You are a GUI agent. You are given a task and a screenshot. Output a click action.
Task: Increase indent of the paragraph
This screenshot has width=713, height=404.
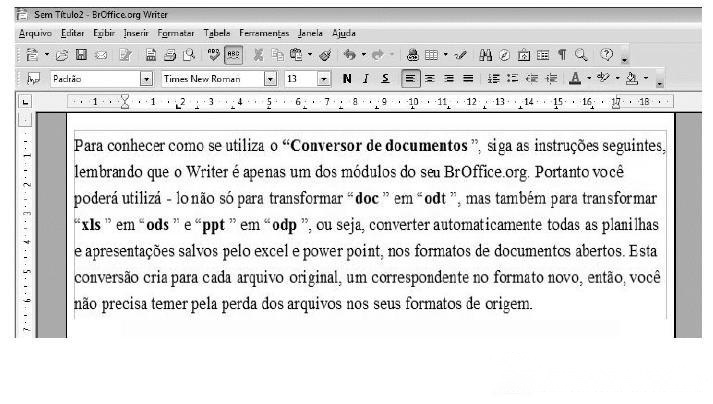551,79
